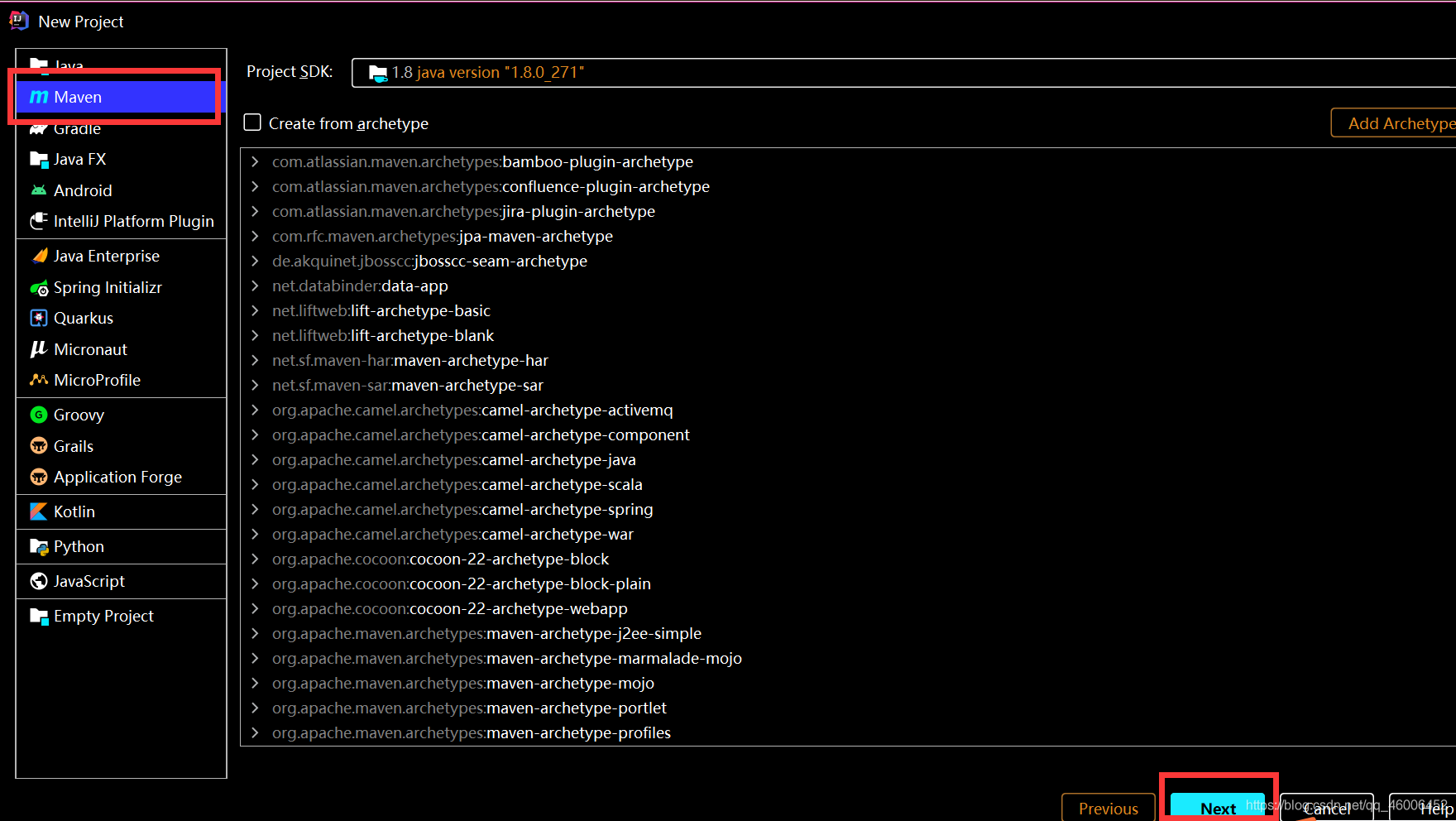Select camel-archetype-activemq row
The height and width of the screenshot is (821, 1456).
[848, 410]
